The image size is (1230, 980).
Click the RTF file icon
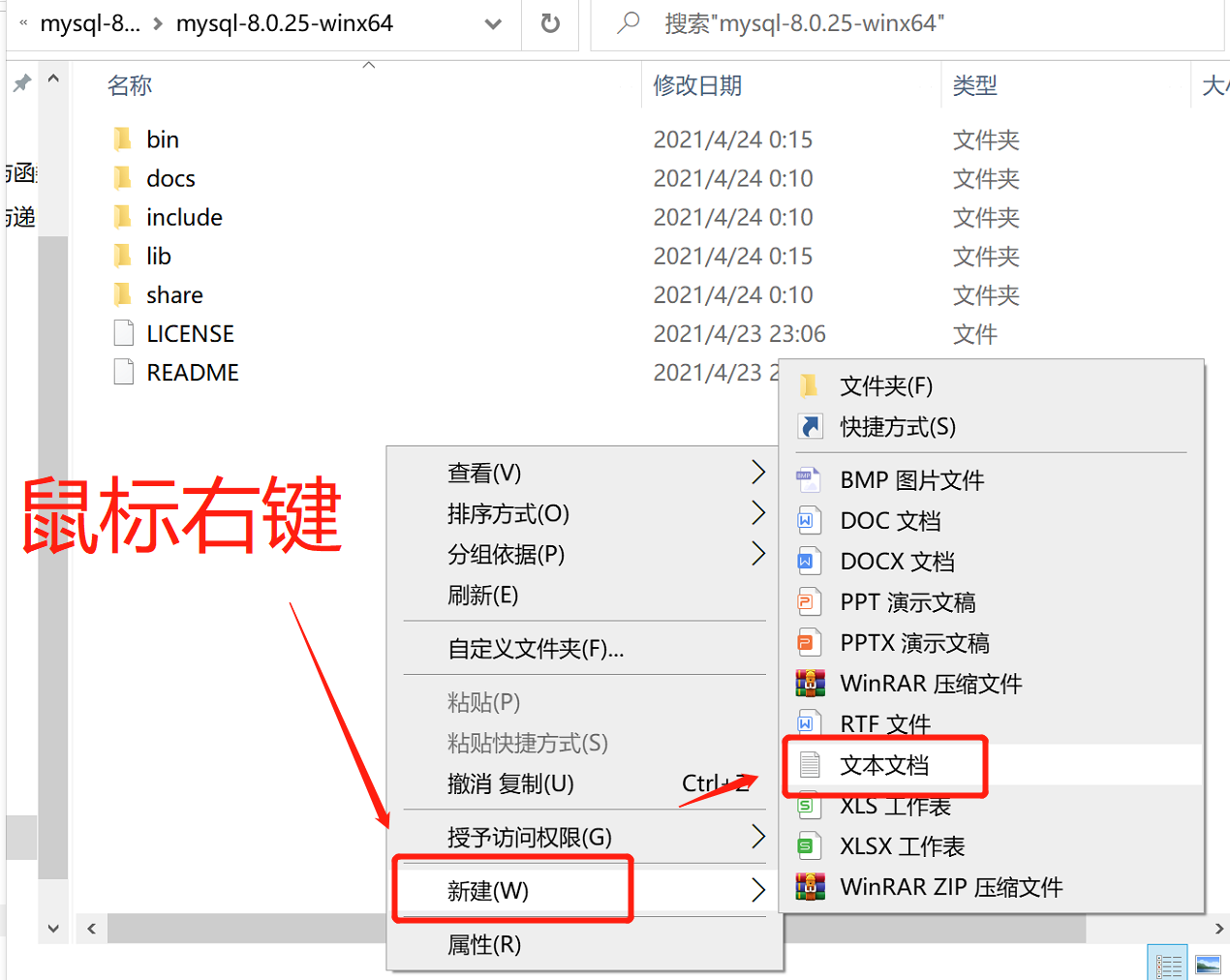coord(809,723)
